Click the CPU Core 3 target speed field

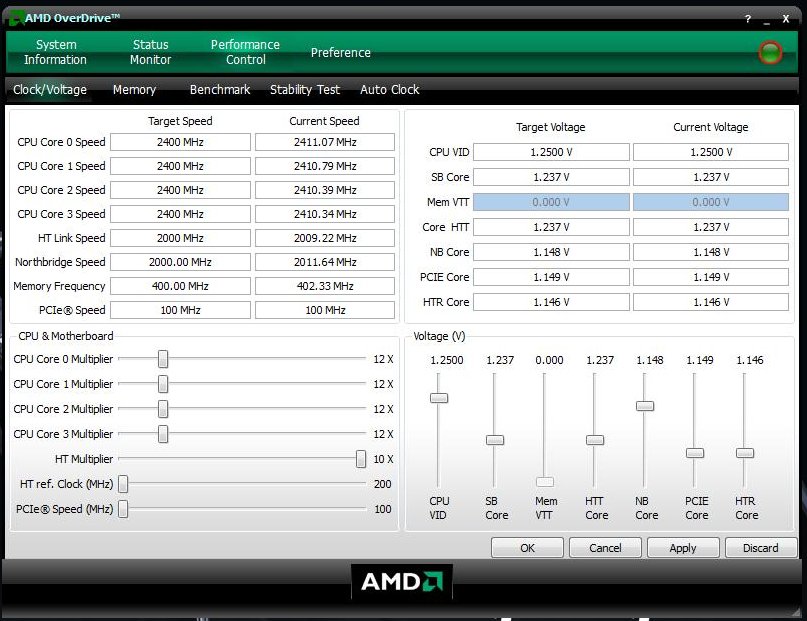click(x=180, y=214)
